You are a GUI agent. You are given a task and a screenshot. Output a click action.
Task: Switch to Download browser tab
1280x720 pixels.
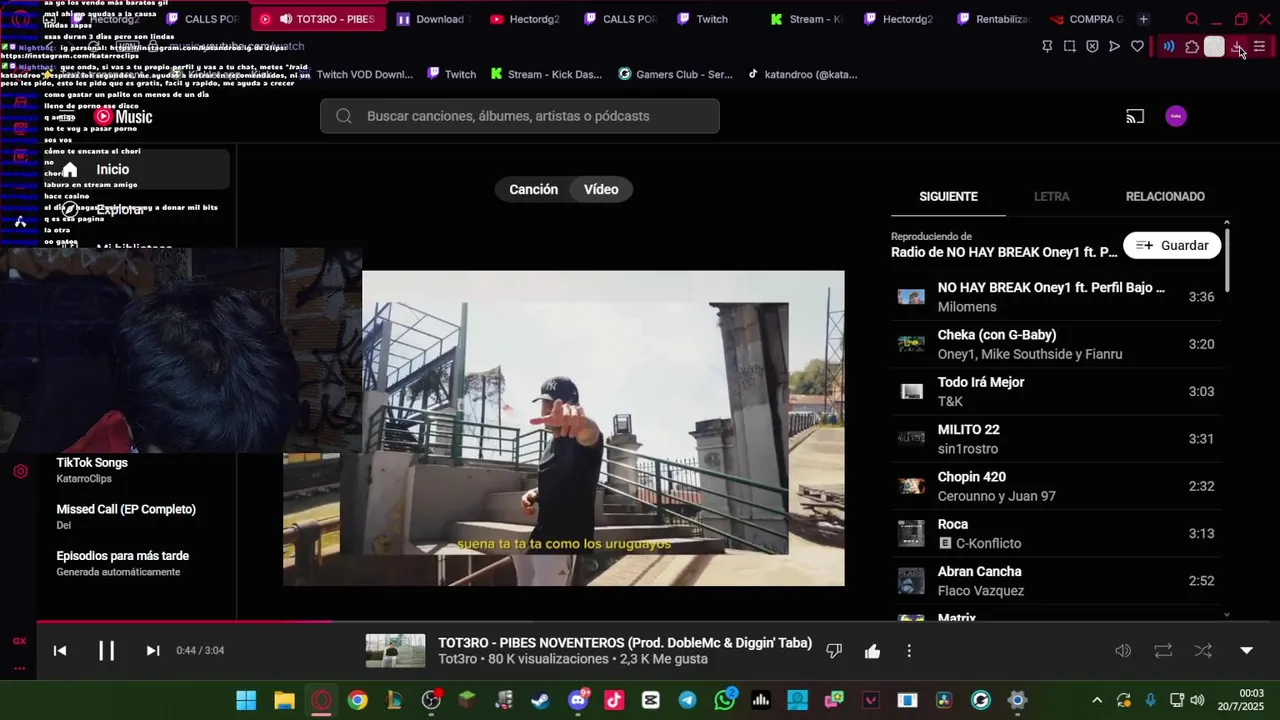433,19
